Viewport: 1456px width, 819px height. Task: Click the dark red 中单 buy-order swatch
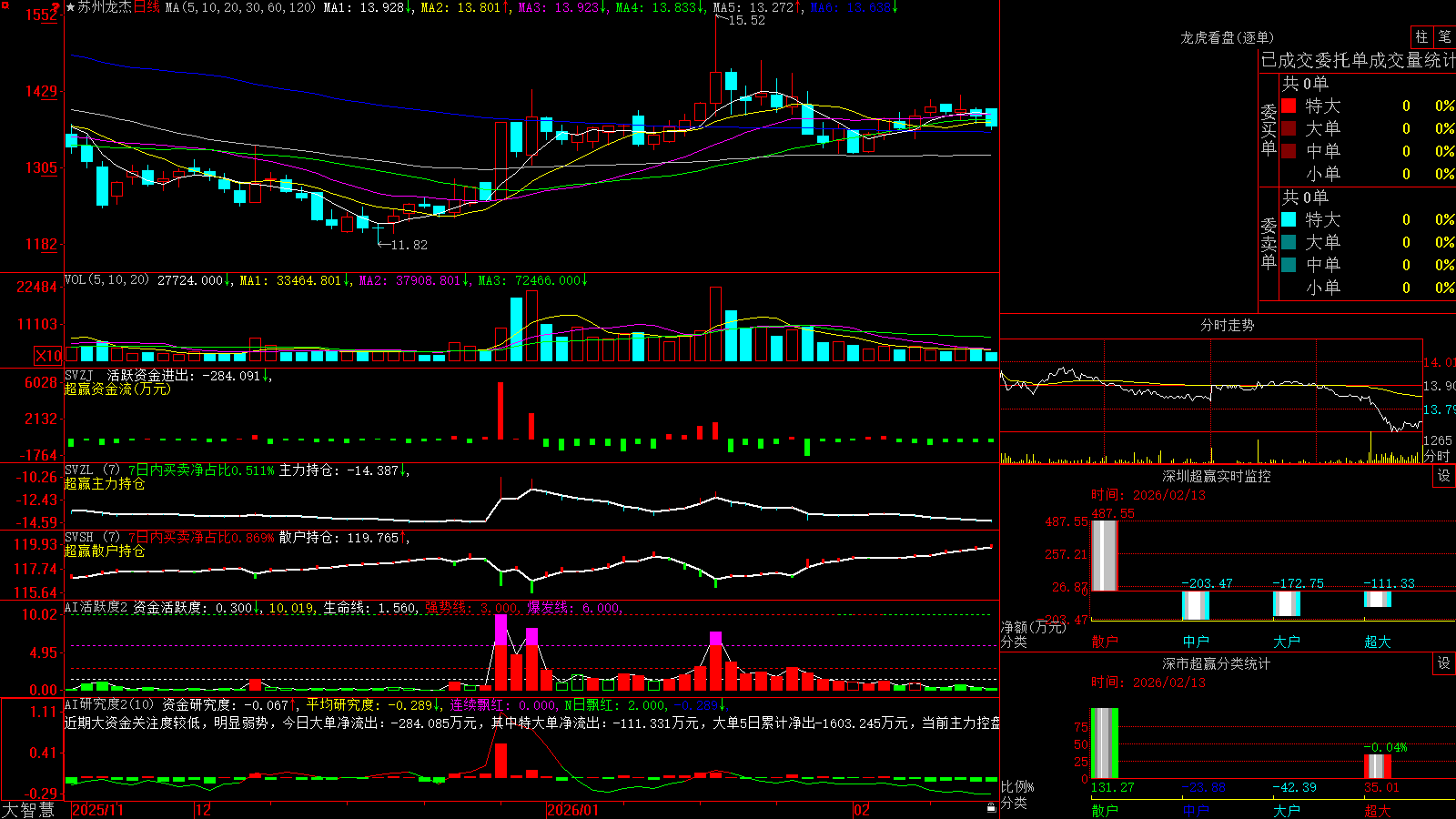coord(1289,151)
